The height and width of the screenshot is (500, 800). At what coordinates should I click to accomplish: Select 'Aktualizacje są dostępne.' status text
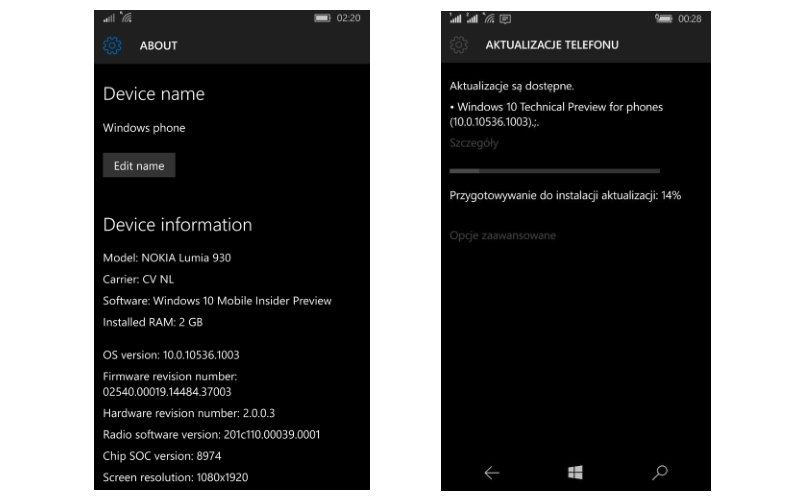click(512, 86)
